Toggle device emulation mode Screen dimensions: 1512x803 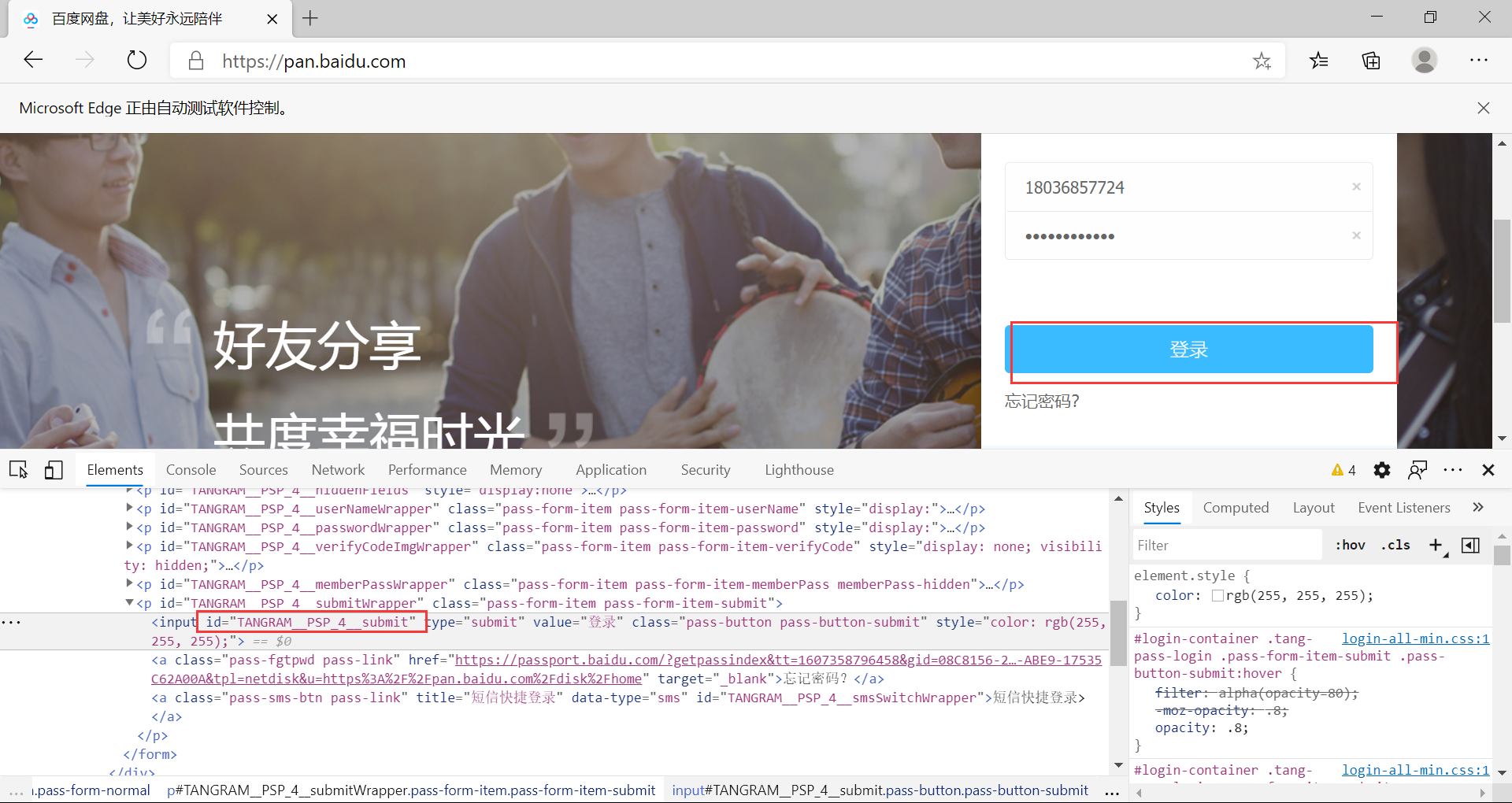pos(54,470)
